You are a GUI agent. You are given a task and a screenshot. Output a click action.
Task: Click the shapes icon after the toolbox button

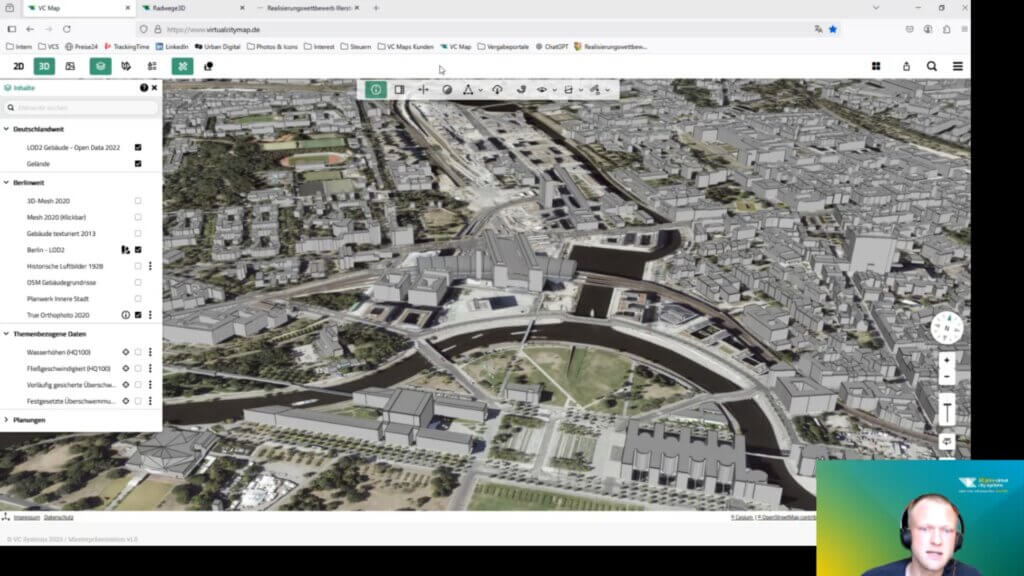pos(208,67)
